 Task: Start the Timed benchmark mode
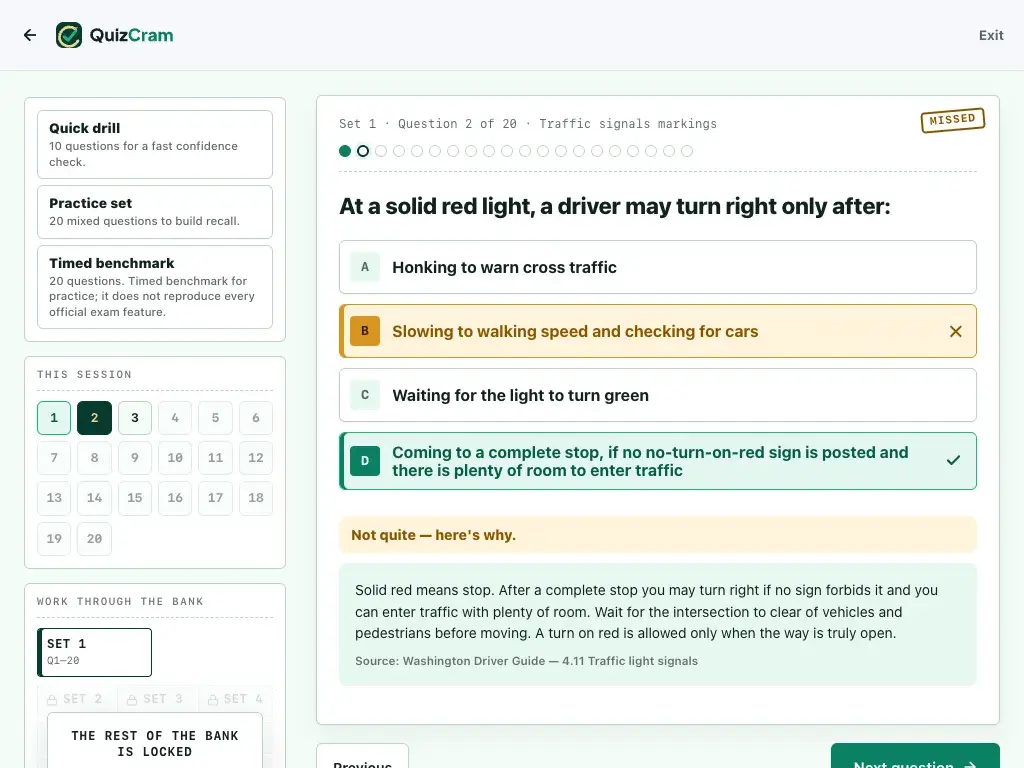(155, 287)
